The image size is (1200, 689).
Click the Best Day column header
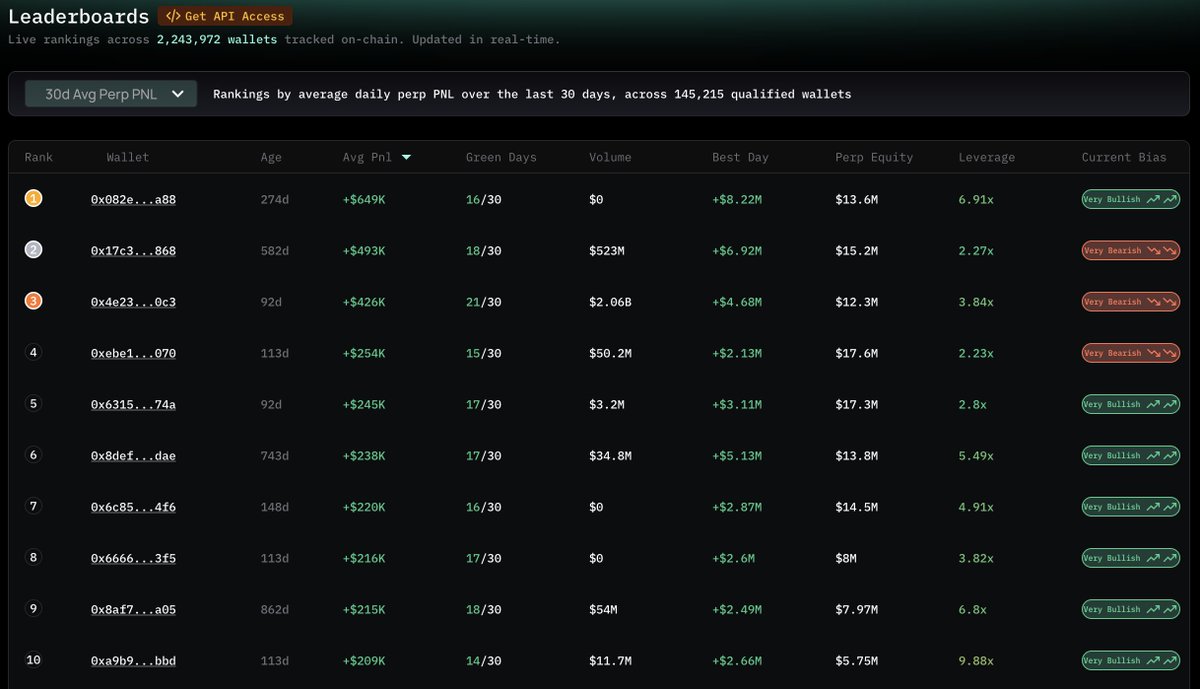point(741,157)
